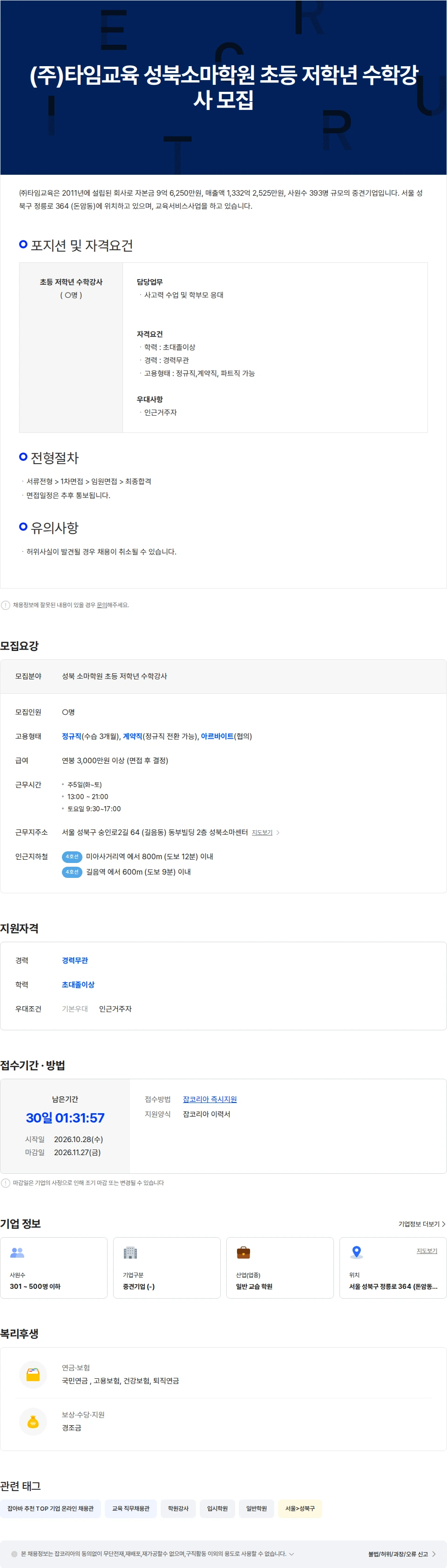Expand the copyright notice chevron in the footer
This screenshot has height=1568, width=447.
pyautogui.click(x=291, y=1554)
